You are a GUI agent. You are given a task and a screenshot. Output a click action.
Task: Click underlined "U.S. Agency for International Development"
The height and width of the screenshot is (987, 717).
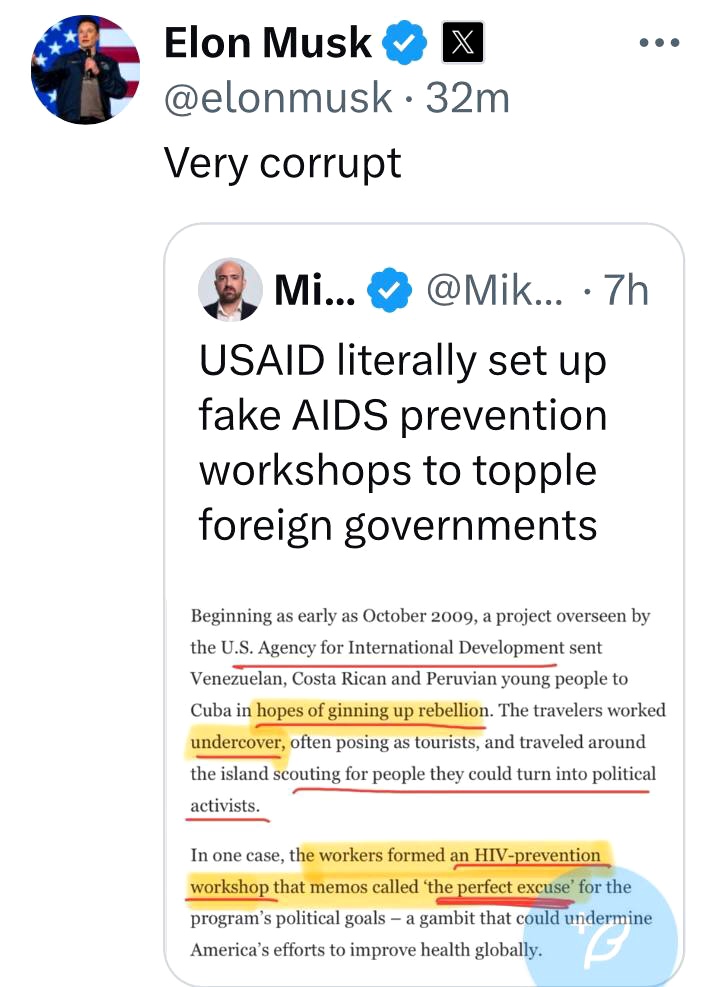click(x=392, y=647)
